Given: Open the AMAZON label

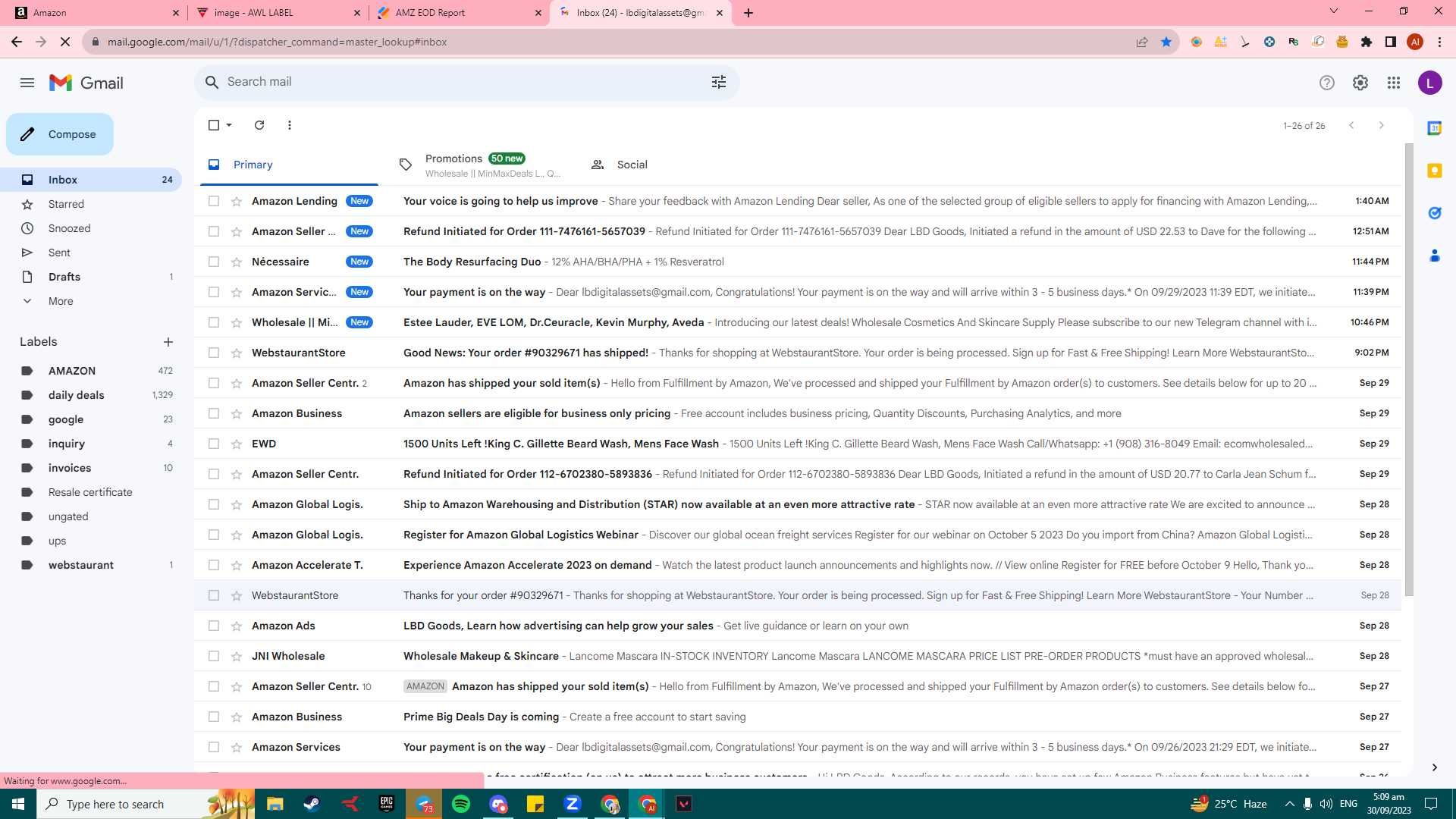Looking at the screenshot, I should coord(91,371).
